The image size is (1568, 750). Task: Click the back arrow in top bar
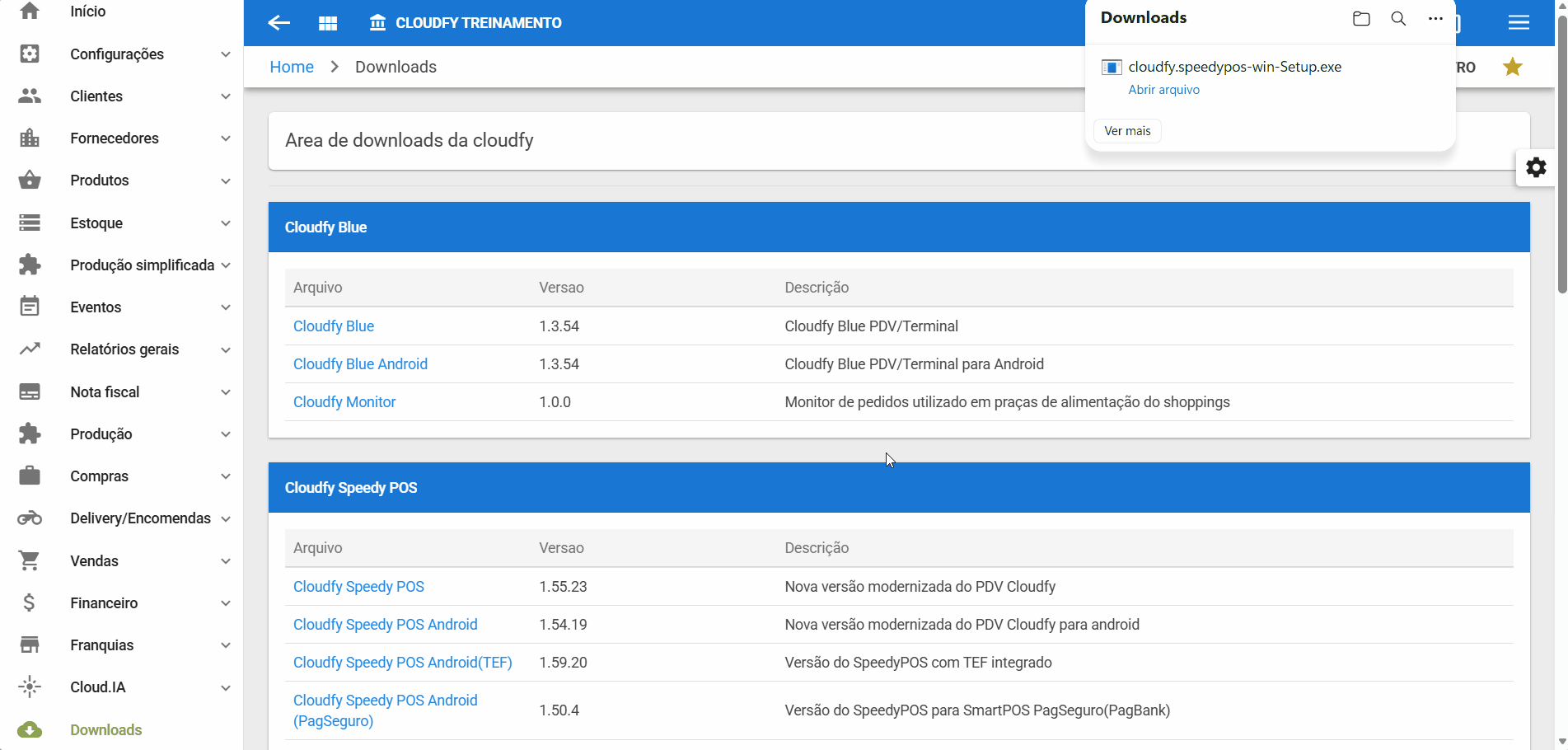[x=279, y=22]
